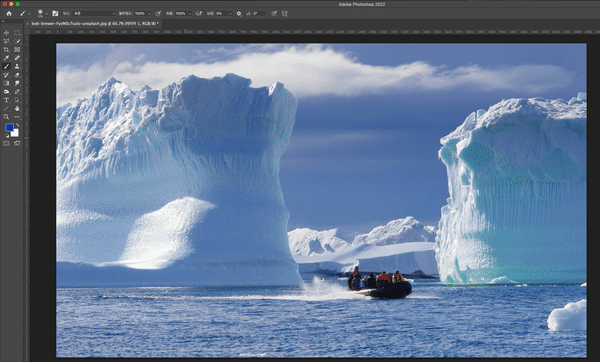This screenshot has height=362, width=600.
Task: Select the History Brush tool
Action: click(x=6, y=75)
